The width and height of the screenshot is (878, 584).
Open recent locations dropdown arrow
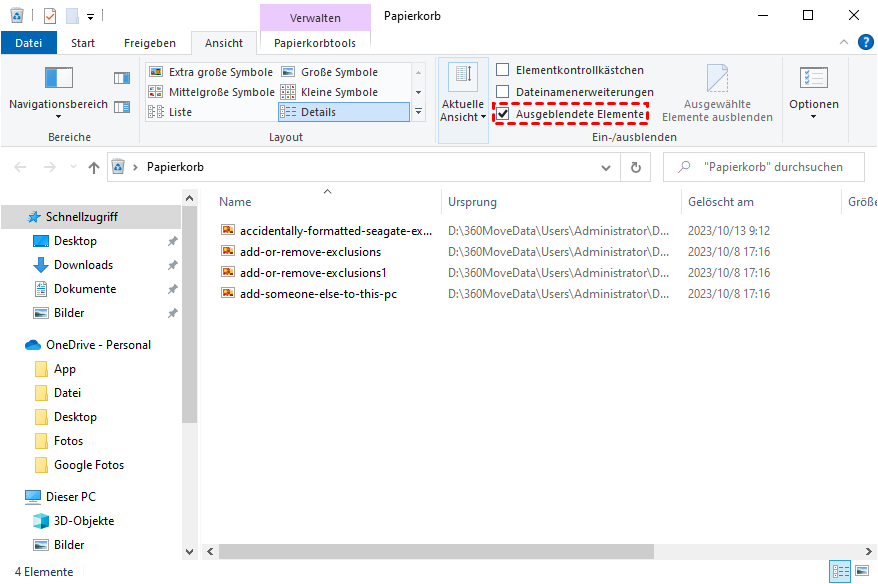pyautogui.click(x=73, y=167)
